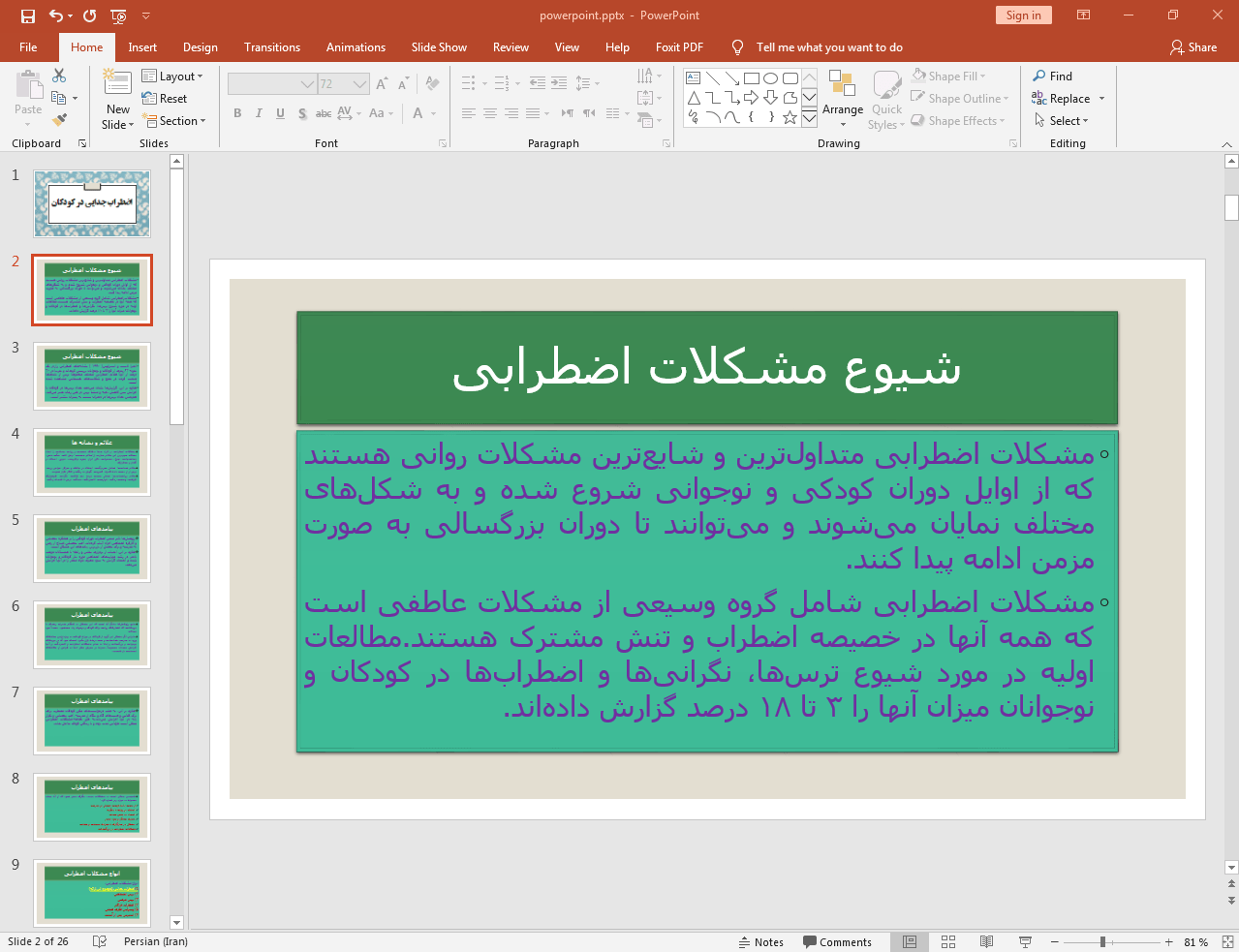Toggle Bold formatting
The width and height of the screenshot is (1239, 952).
(237, 113)
